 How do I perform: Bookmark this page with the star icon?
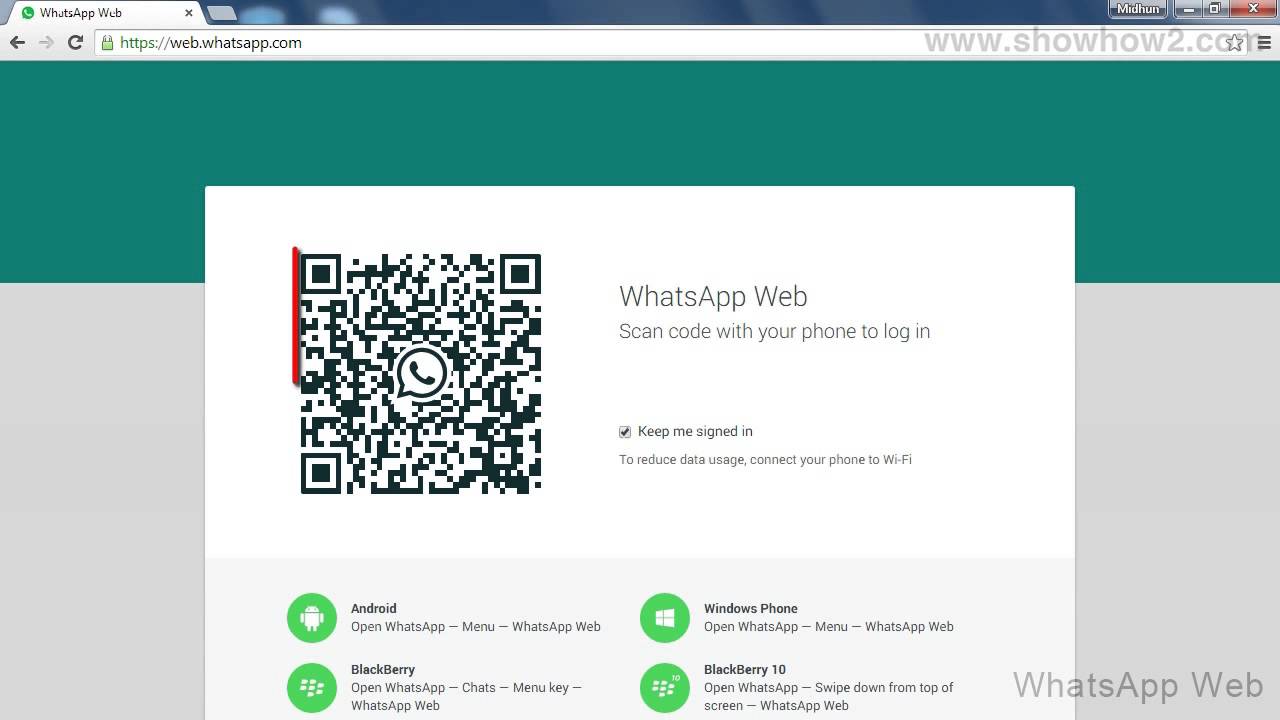click(1235, 43)
